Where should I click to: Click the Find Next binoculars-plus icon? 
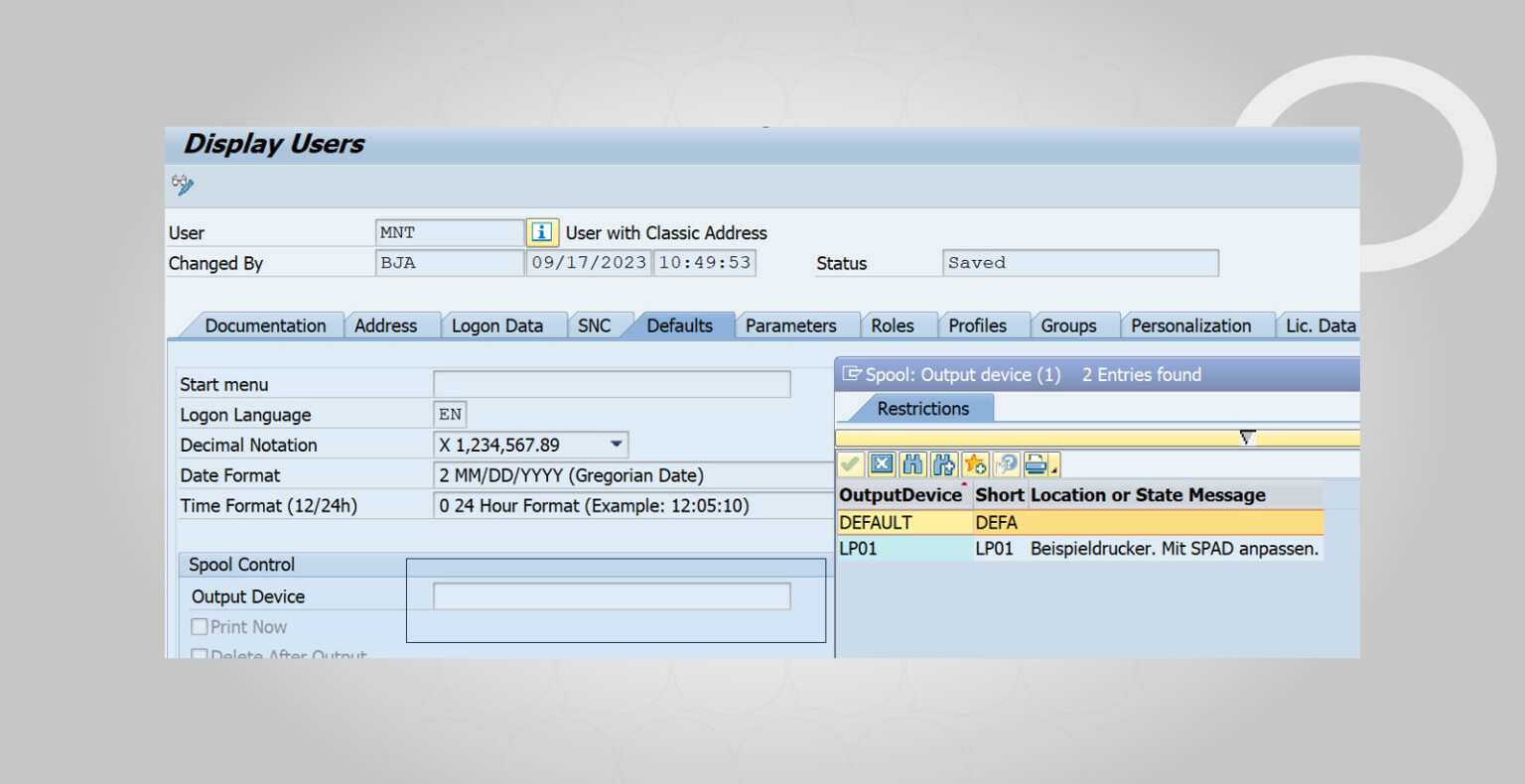click(944, 464)
